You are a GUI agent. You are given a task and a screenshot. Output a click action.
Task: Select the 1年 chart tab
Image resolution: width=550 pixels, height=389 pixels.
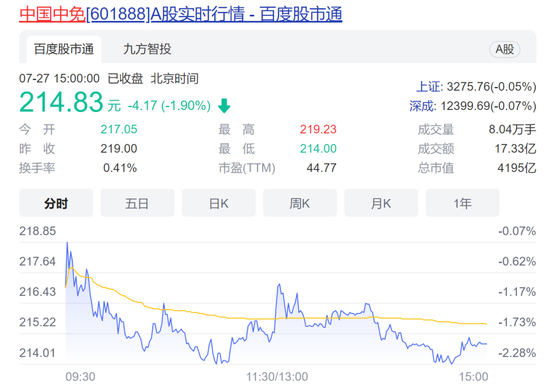point(462,203)
